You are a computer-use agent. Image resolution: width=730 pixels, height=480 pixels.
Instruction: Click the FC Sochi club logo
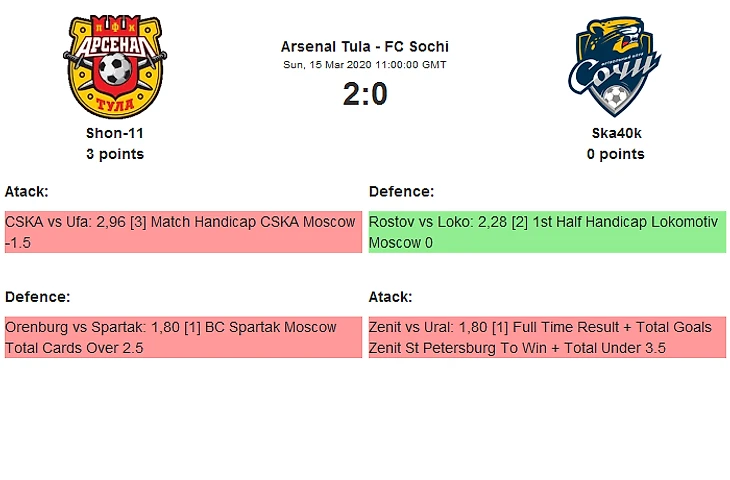pos(615,66)
